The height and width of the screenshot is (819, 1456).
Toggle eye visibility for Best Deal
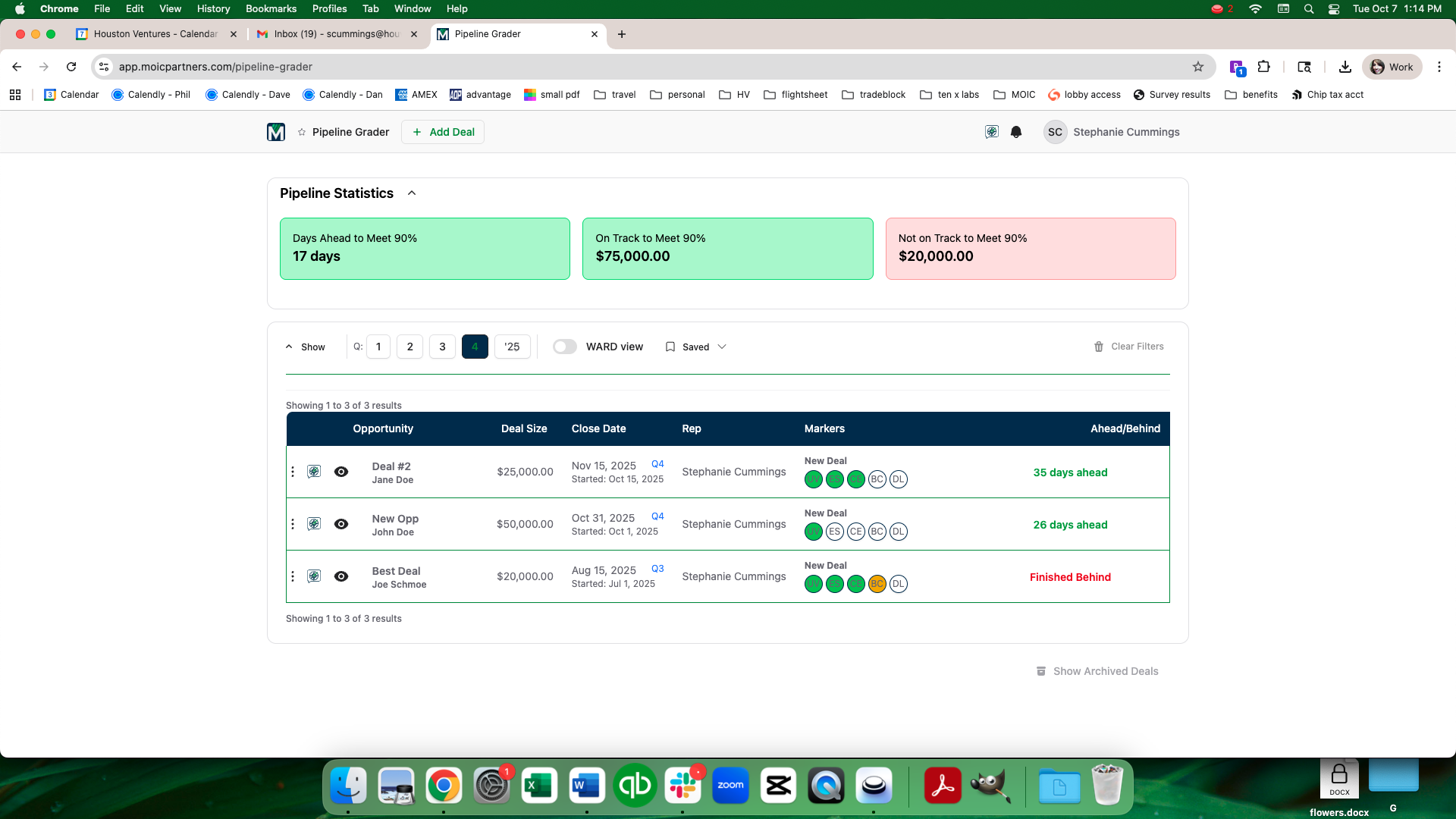point(341,576)
